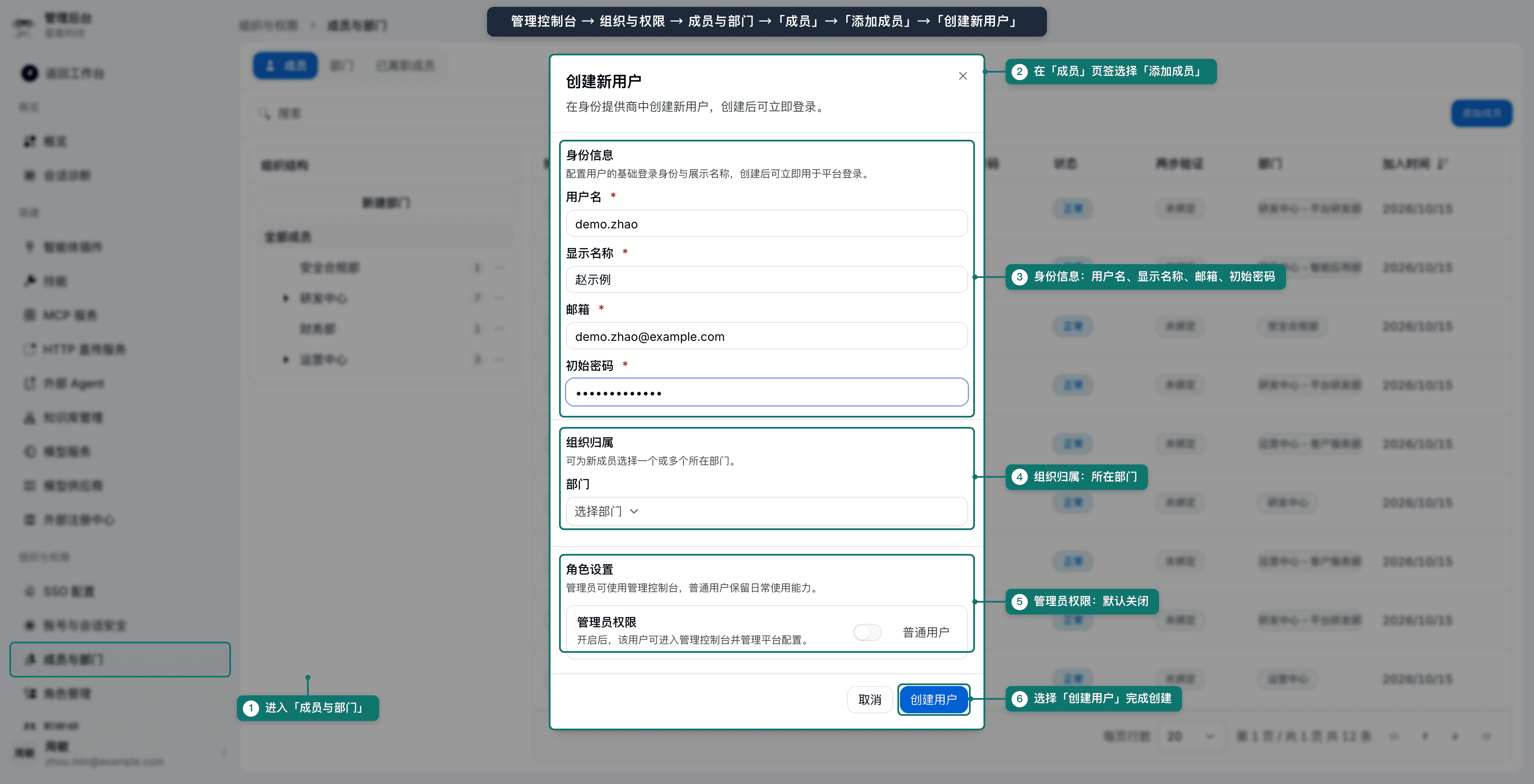Screen dimensions: 1534x784
Task: Click the 邮箱 field with demo.zhao@example.com
Action: (767, 336)
